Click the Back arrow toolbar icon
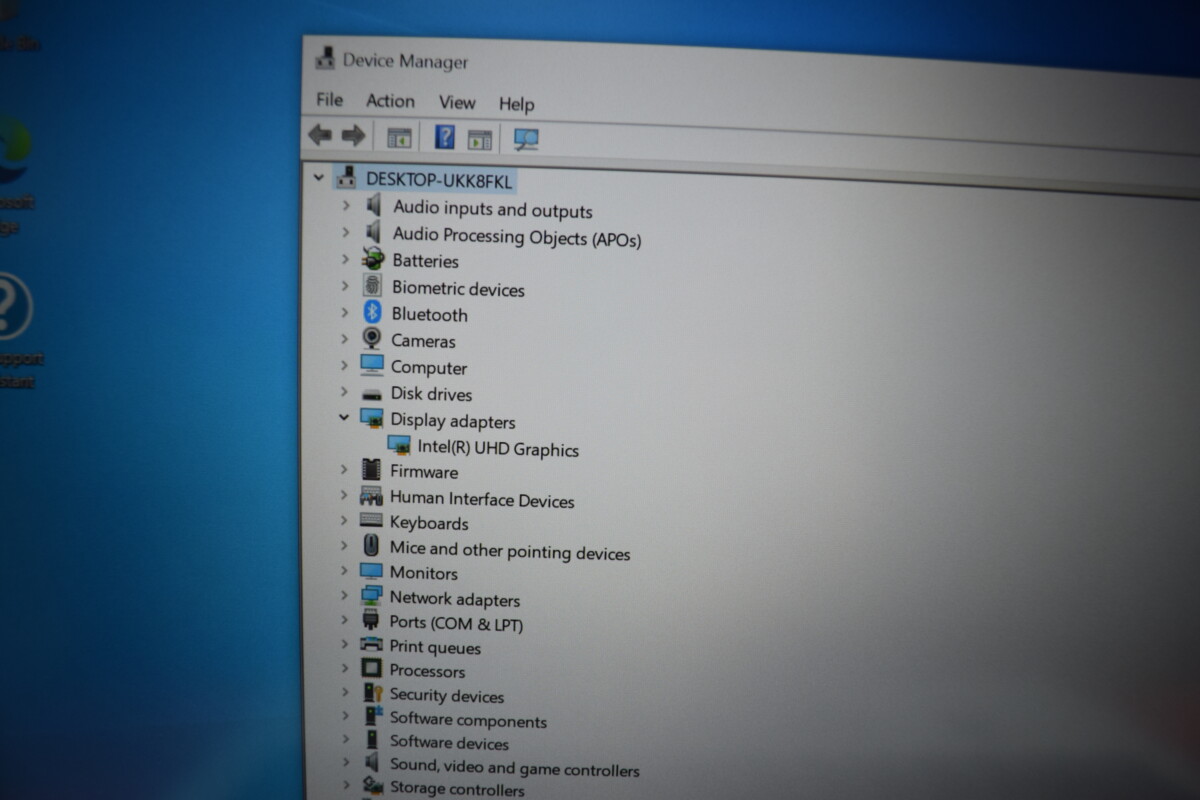Image resolution: width=1200 pixels, height=800 pixels. point(320,135)
